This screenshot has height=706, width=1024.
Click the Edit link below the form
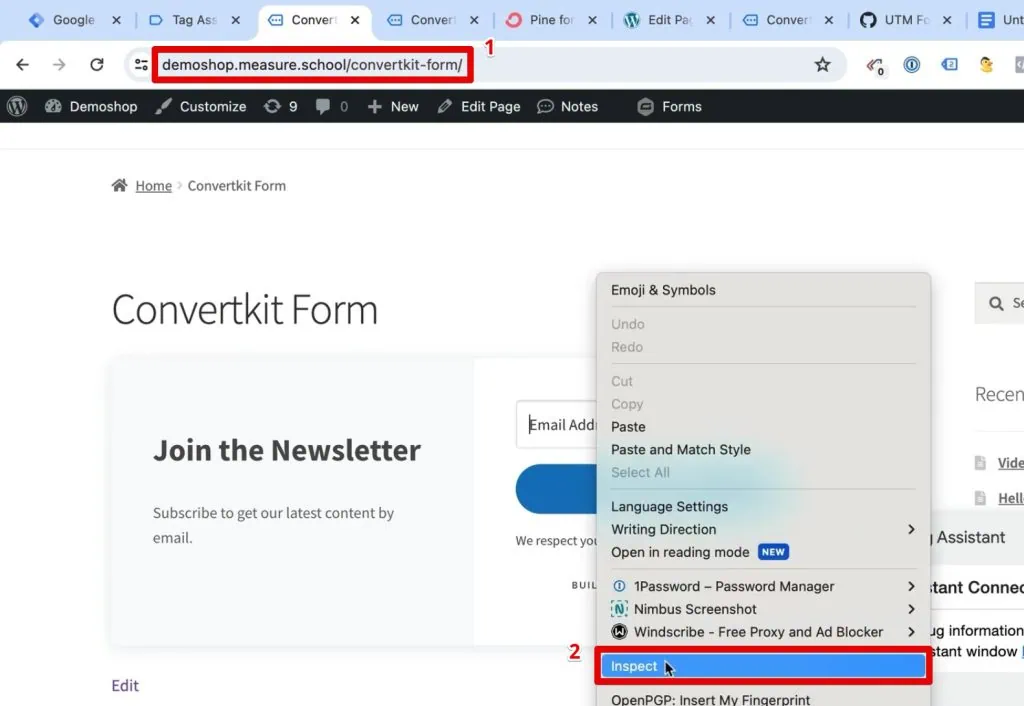coord(124,685)
